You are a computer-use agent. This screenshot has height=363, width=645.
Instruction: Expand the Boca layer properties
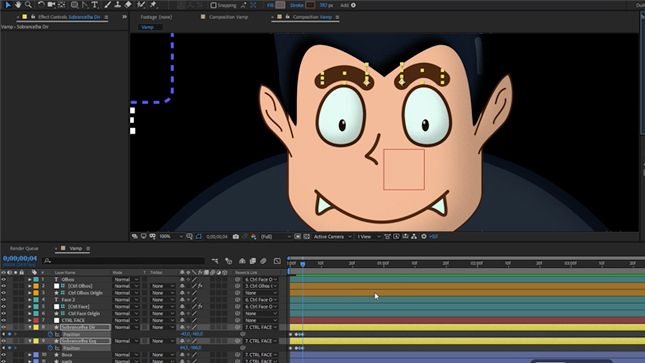click(30, 355)
